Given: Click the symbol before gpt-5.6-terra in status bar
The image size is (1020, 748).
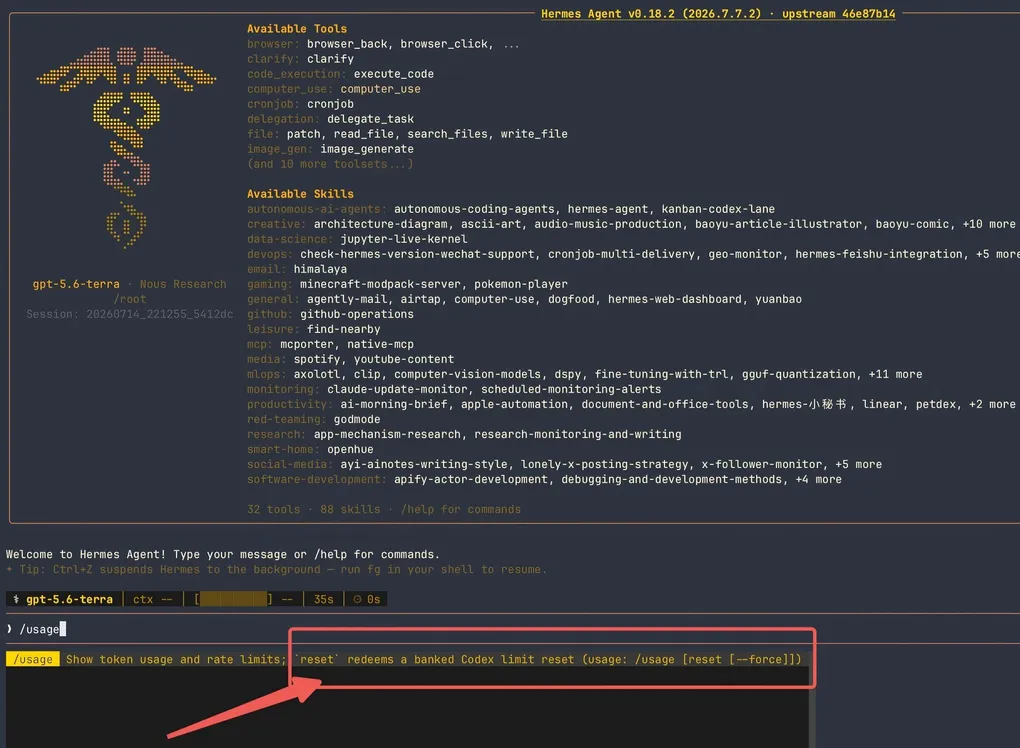Looking at the screenshot, I should pyautogui.click(x=16, y=599).
